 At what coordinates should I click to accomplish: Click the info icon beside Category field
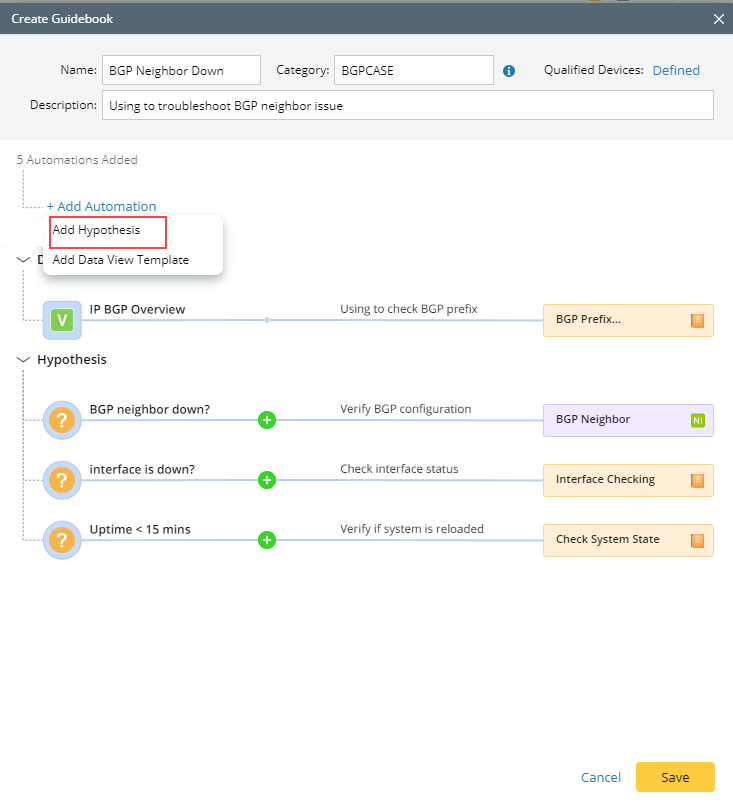pyautogui.click(x=508, y=71)
